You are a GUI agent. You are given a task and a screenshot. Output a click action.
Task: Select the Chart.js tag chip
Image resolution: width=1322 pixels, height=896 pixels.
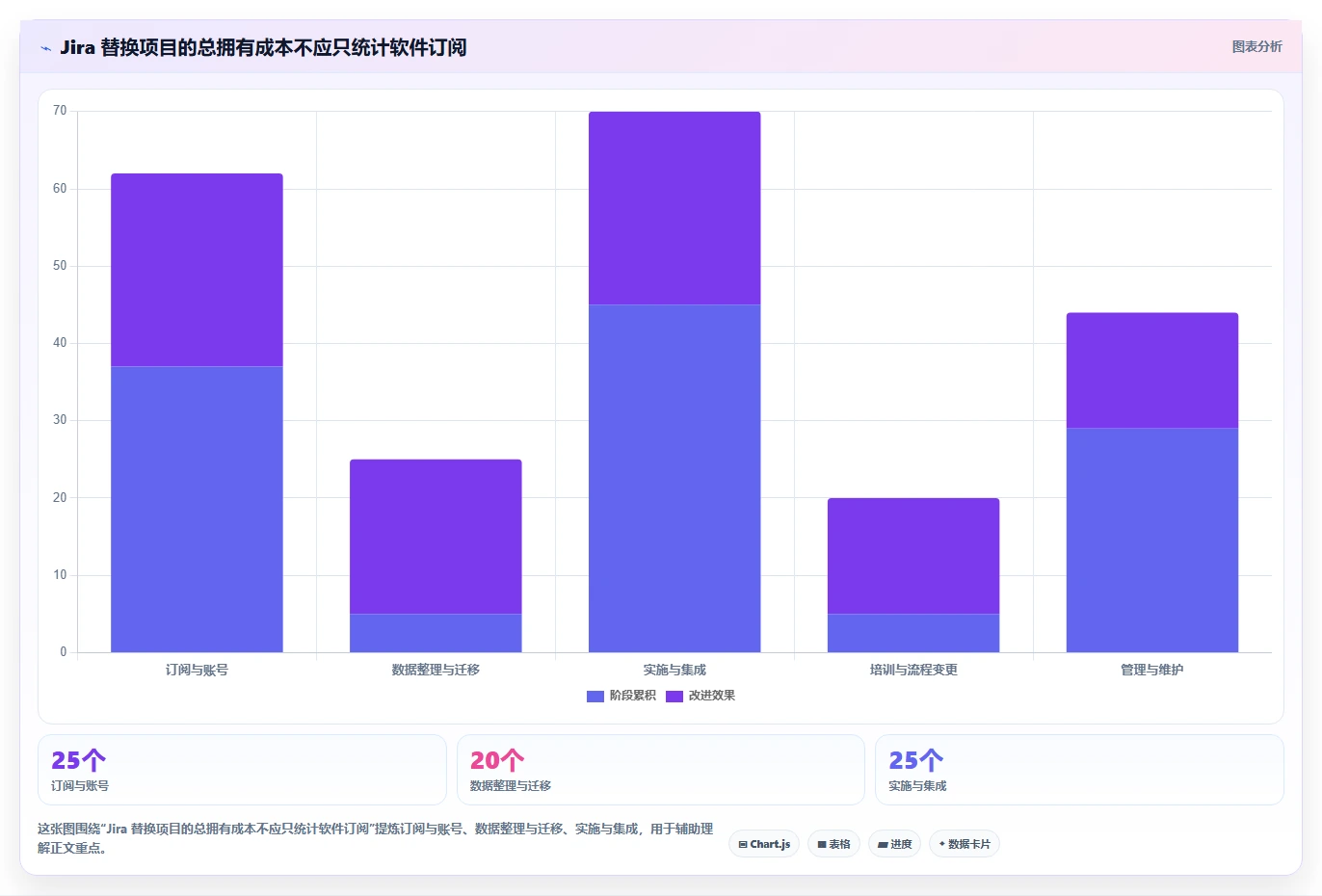pos(764,844)
